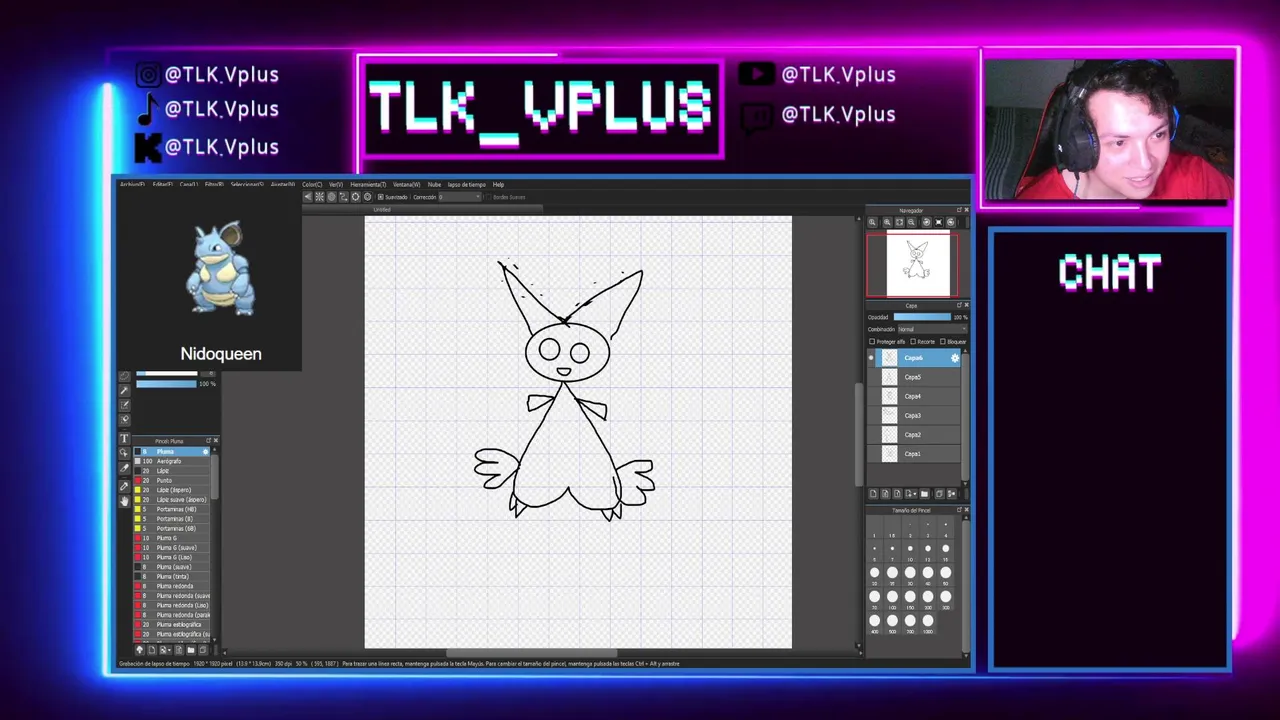Select the 1000 brush size dot
This screenshot has width=1280, height=720.
click(928, 620)
